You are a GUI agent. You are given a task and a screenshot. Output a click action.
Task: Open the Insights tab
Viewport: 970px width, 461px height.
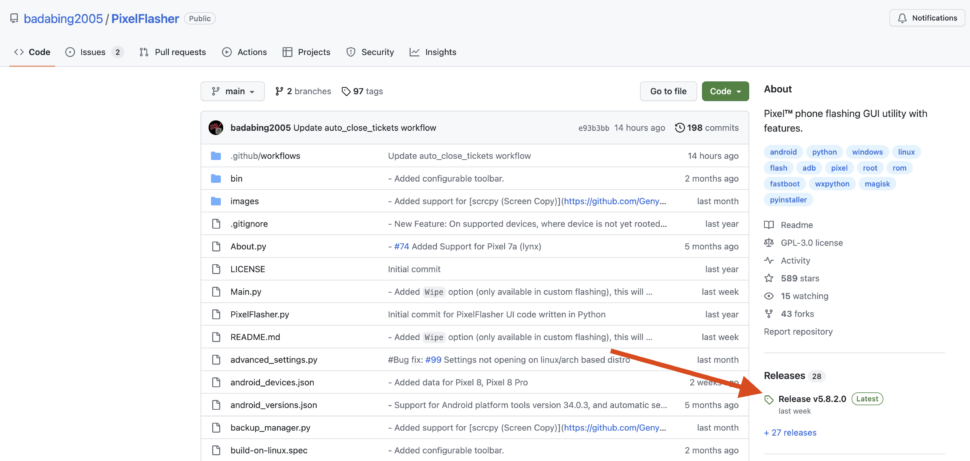pyautogui.click(x=433, y=52)
